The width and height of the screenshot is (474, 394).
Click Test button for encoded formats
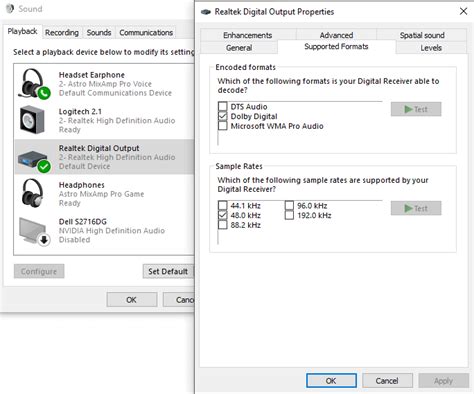tap(416, 109)
